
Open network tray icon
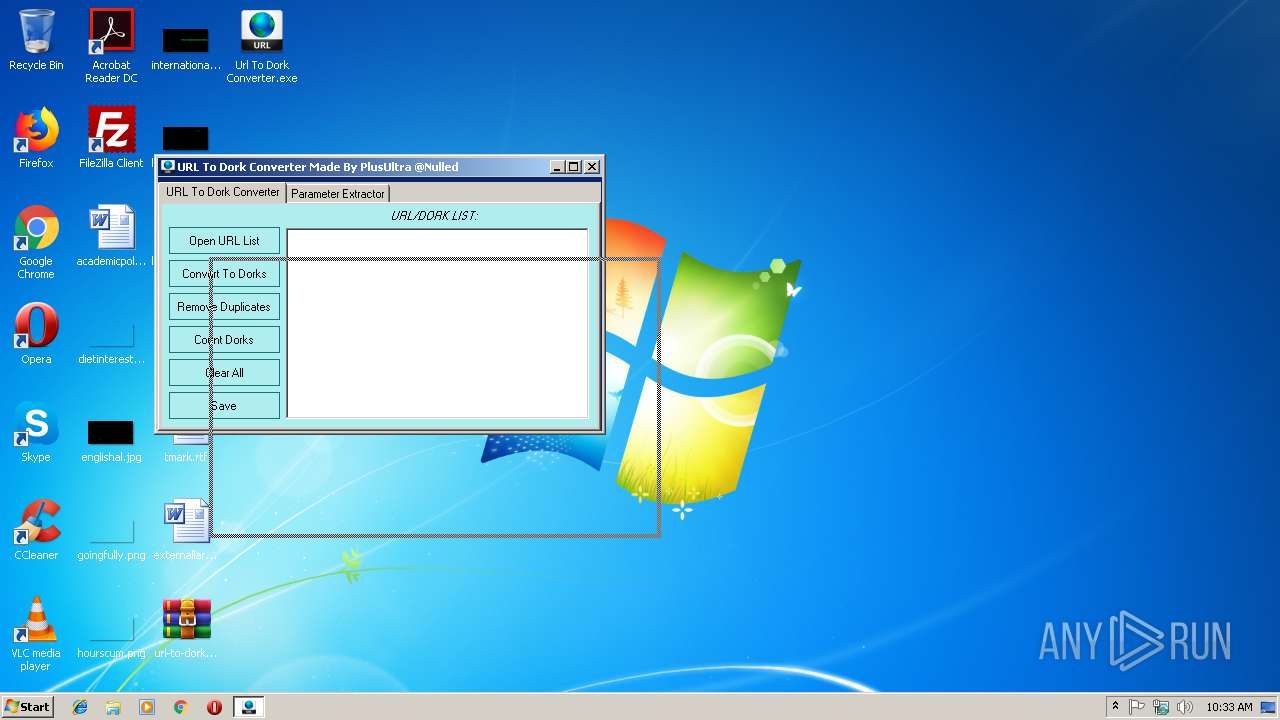tap(1161, 707)
